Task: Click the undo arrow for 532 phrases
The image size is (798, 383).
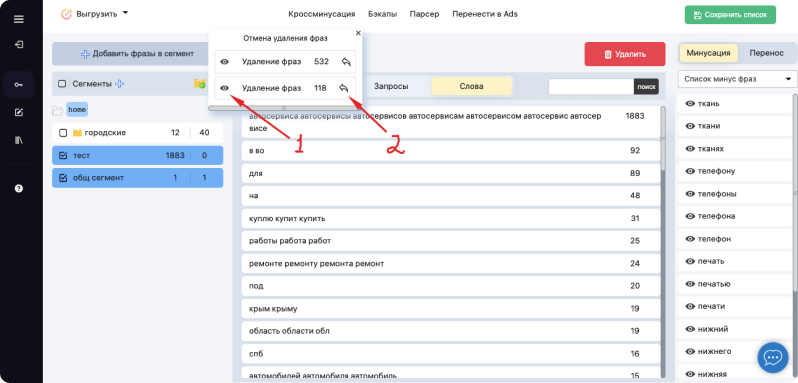Action: click(x=346, y=62)
